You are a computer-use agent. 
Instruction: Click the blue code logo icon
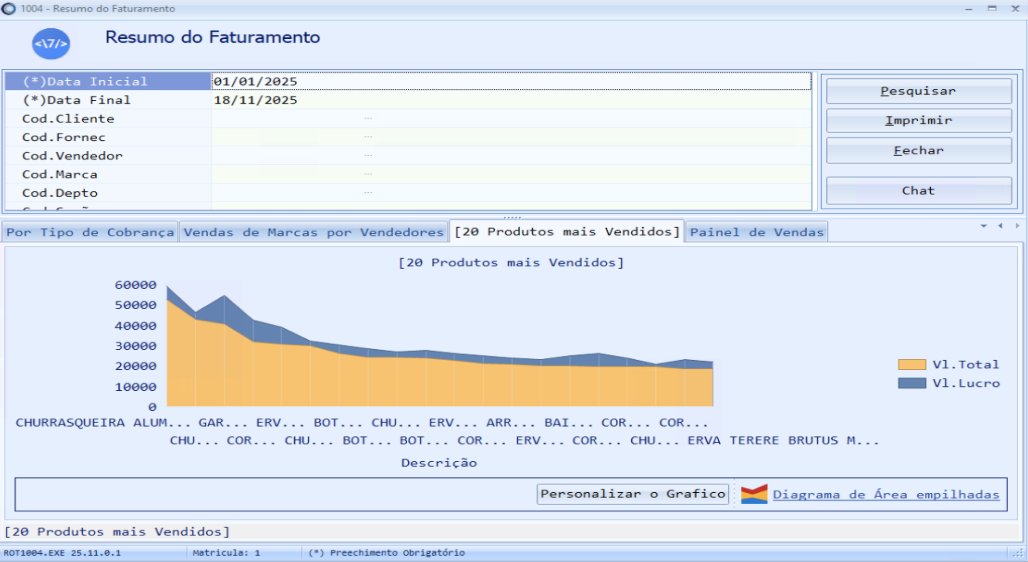pyautogui.click(x=51, y=44)
